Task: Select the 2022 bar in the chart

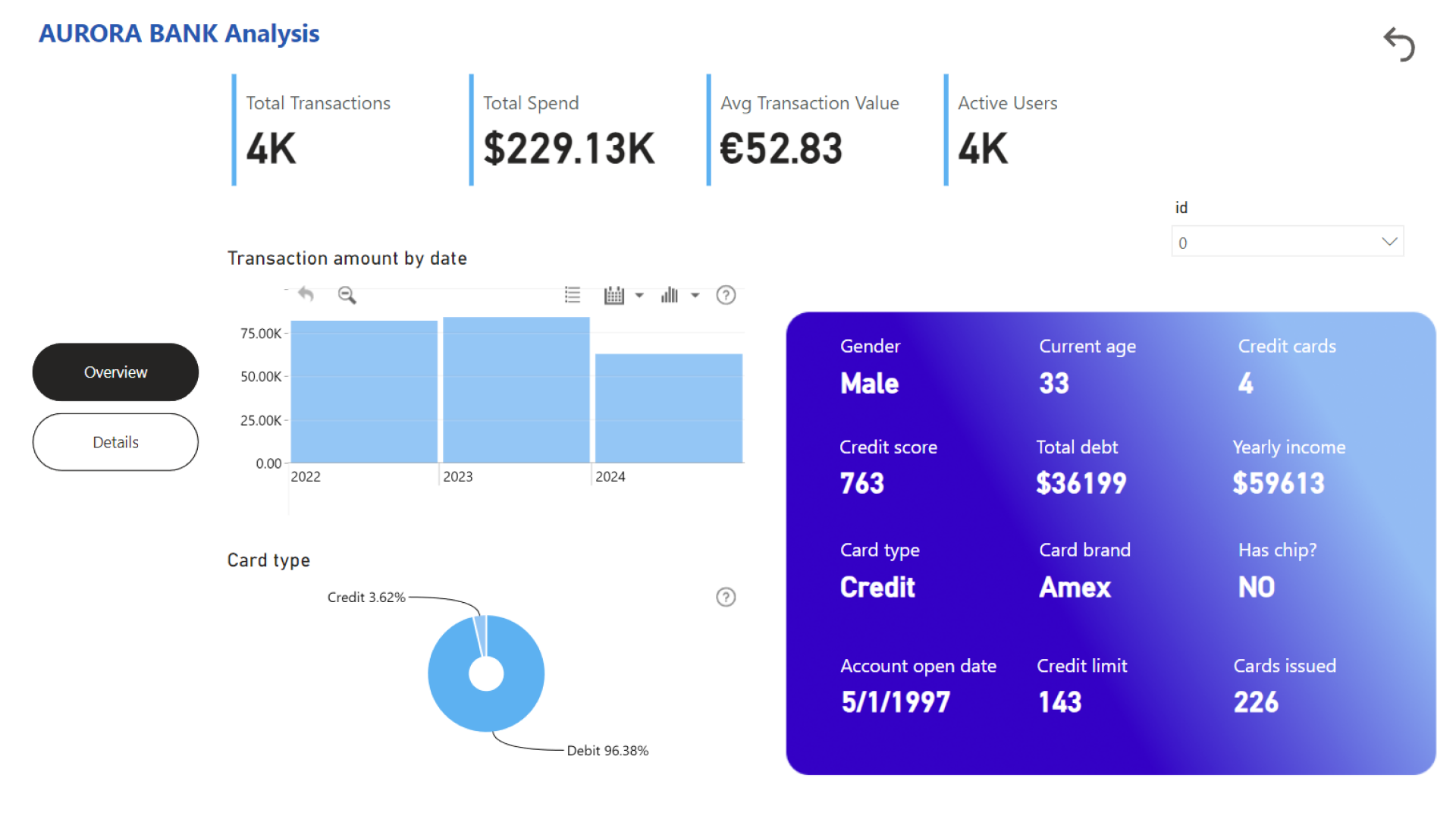Action: tap(364, 391)
